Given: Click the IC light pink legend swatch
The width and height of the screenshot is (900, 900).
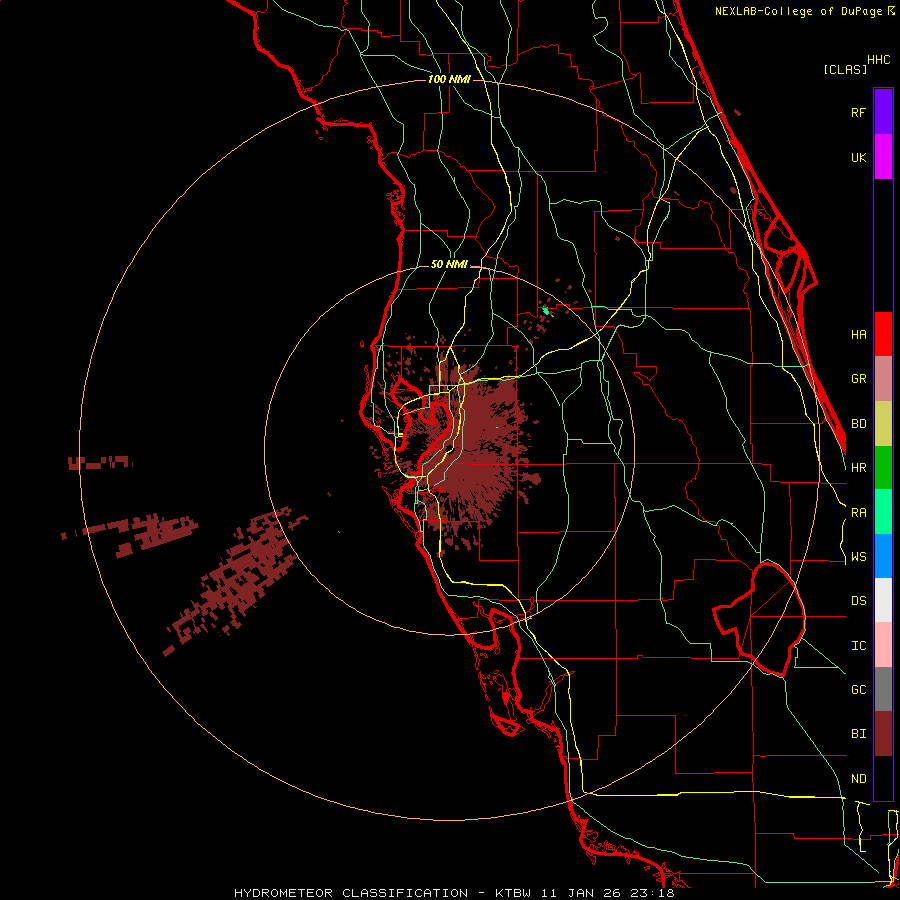Looking at the screenshot, I should click(883, 645).
